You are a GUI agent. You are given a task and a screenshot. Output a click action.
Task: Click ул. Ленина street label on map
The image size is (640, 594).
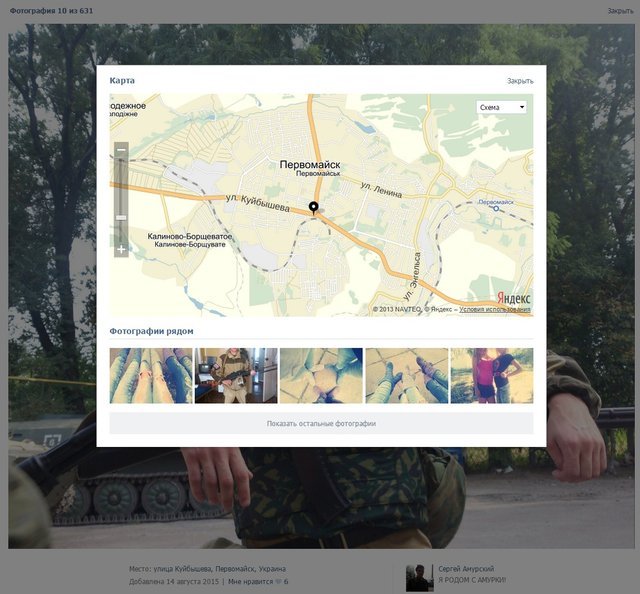(381, 190)
